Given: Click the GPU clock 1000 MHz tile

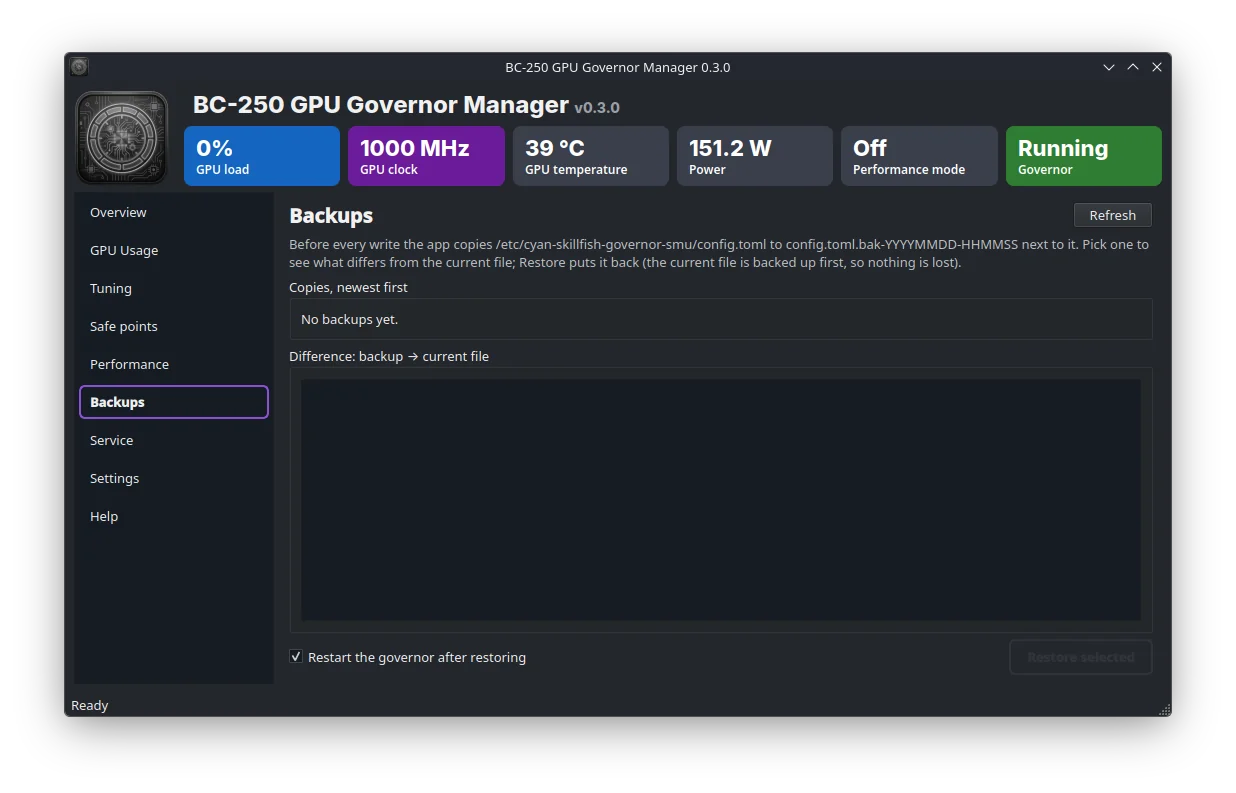Looking at the screenshot, I should tap(426, 156).
